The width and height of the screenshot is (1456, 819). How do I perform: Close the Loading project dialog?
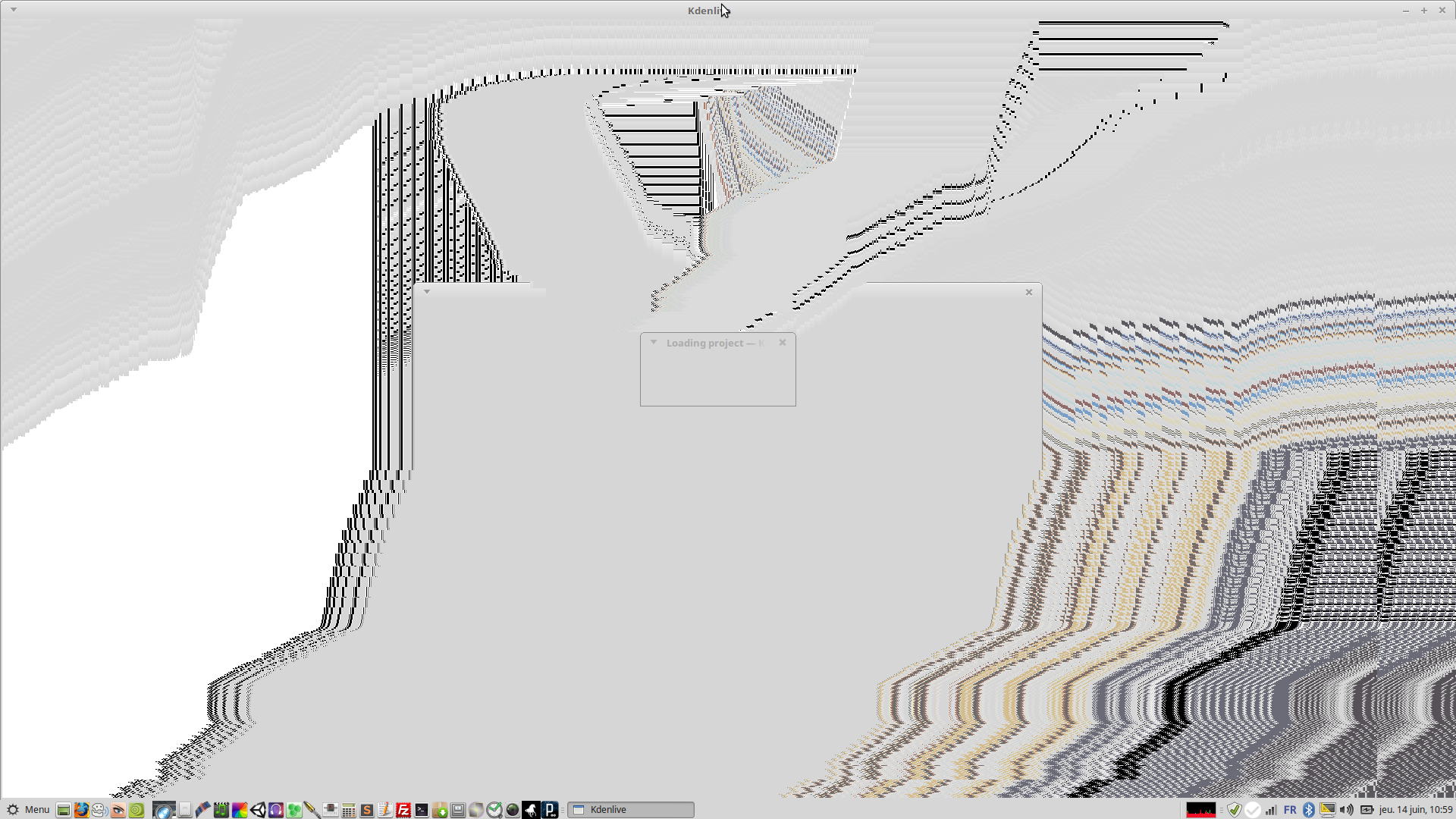(783, 343)
